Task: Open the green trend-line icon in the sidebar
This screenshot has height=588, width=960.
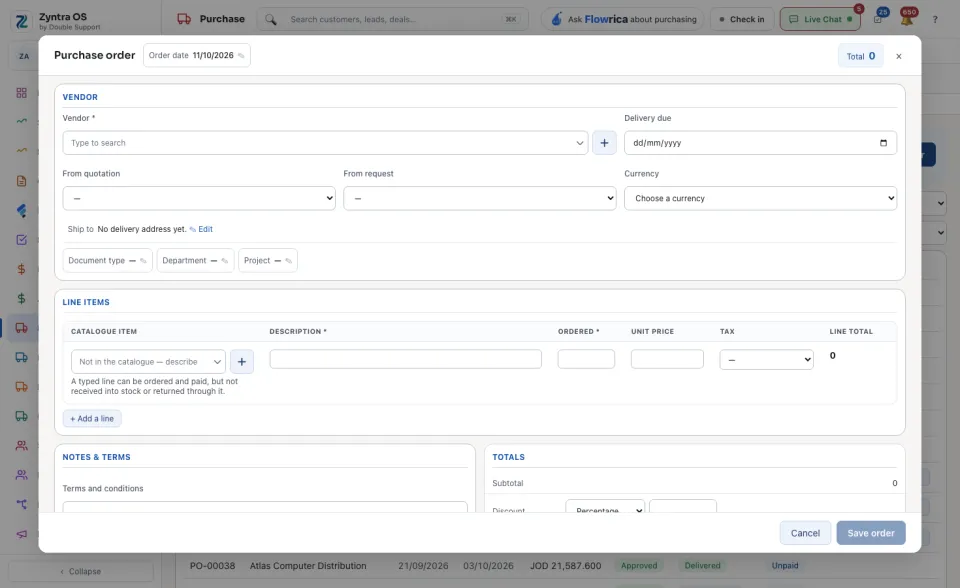Action: point(21,121)
